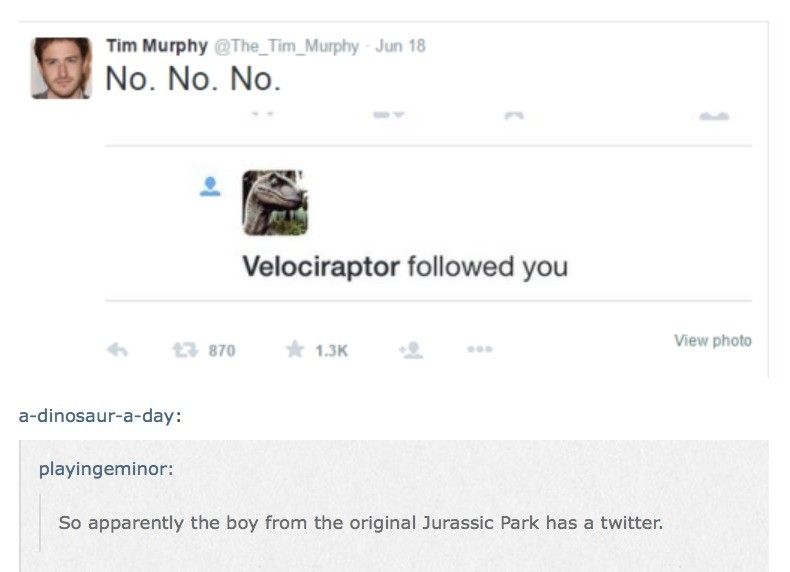Retweet using the retweet icon beside 870
The width and height of the screenshot is (790, 572).
185,350
